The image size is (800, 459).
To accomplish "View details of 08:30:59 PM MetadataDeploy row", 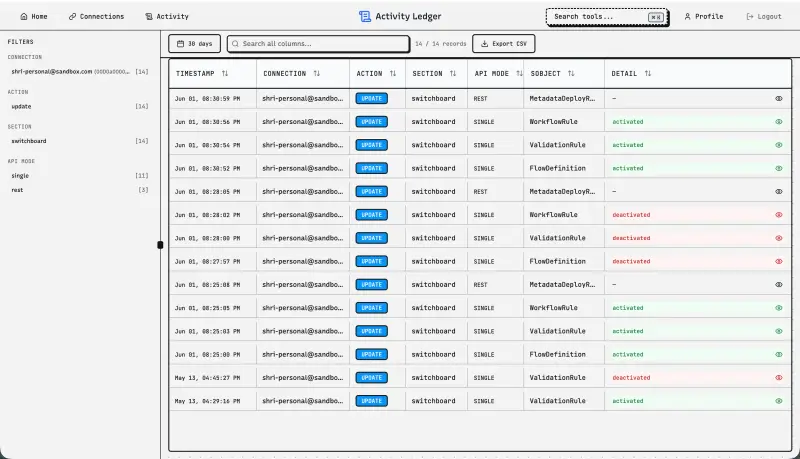I will 779,98.
